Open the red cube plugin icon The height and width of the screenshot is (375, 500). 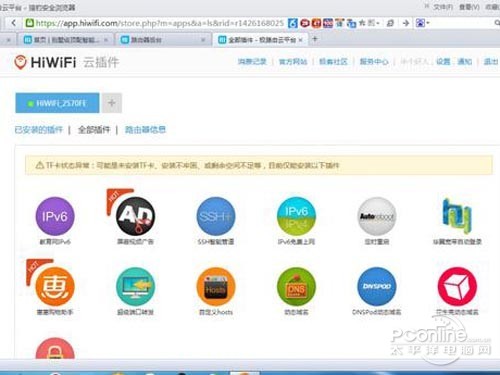pos(457,286)
